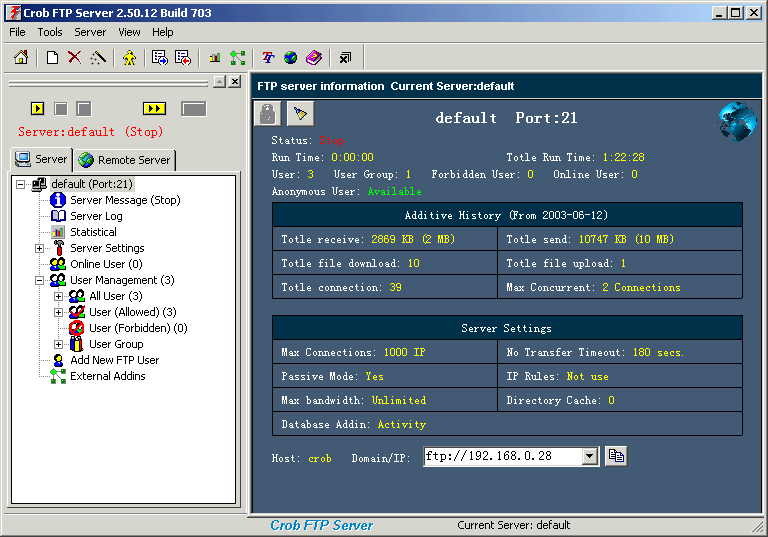Open the File menu
Viewport: 768px width, 537px height.
click(17, 32)
